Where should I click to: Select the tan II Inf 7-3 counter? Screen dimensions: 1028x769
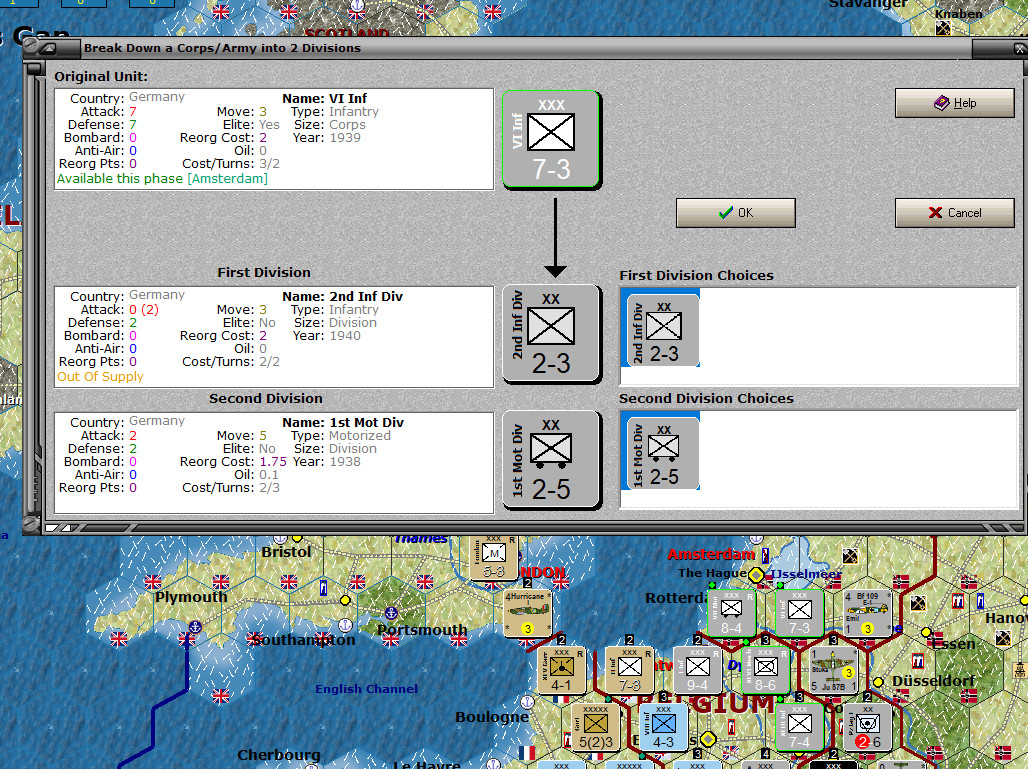point(629,671)
